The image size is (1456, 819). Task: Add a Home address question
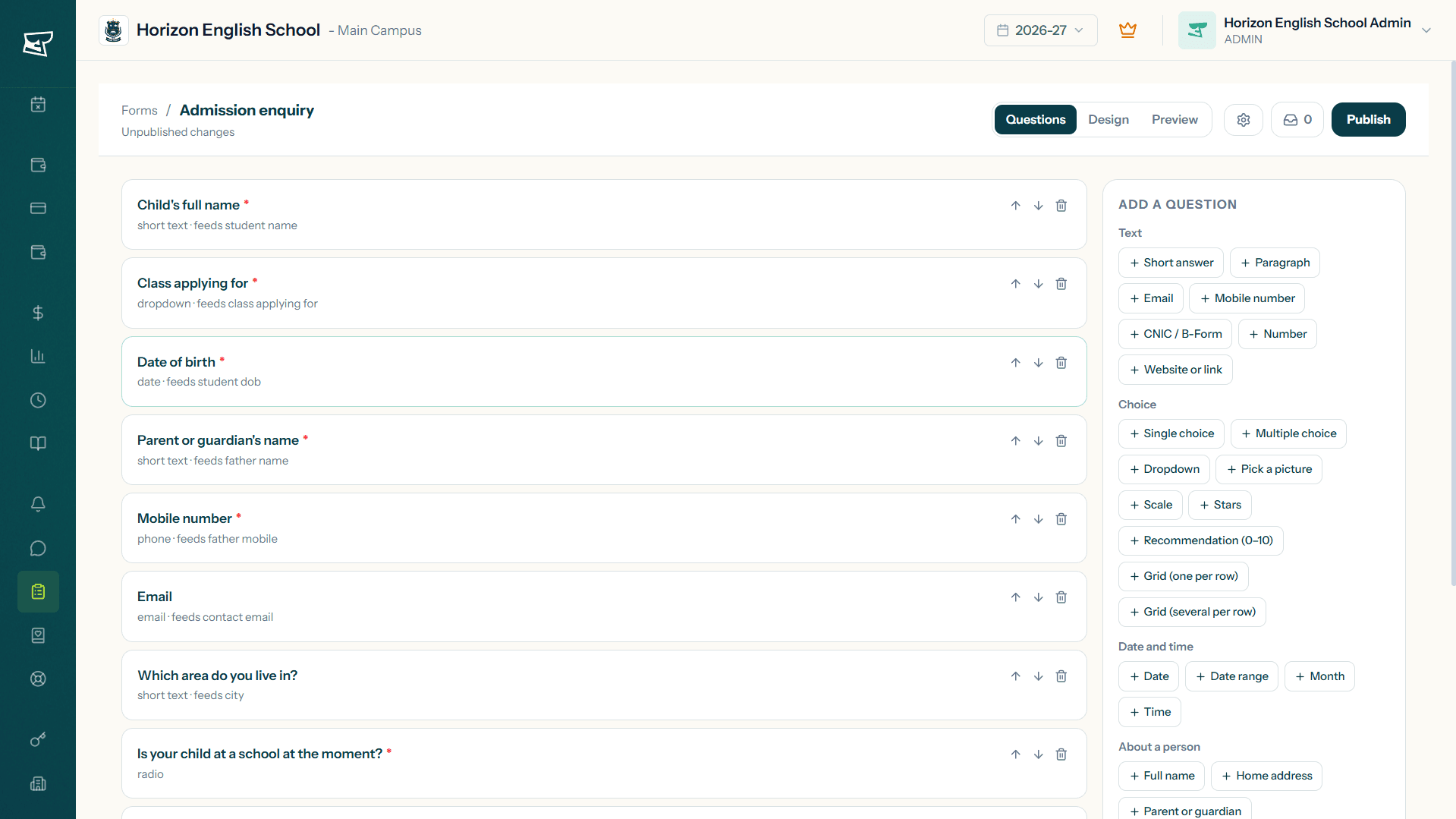point(1266,776)
